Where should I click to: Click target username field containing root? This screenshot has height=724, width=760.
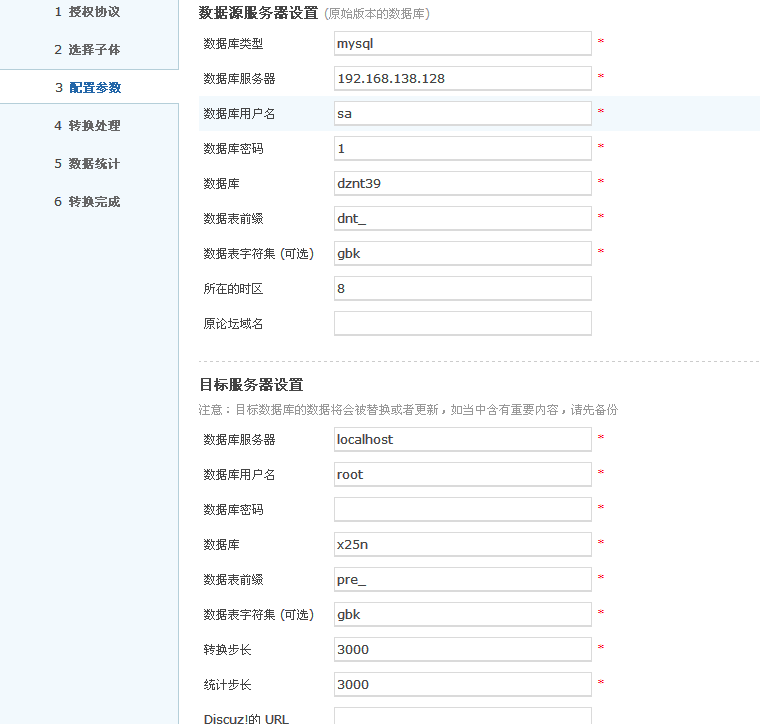tap(462, 474)
